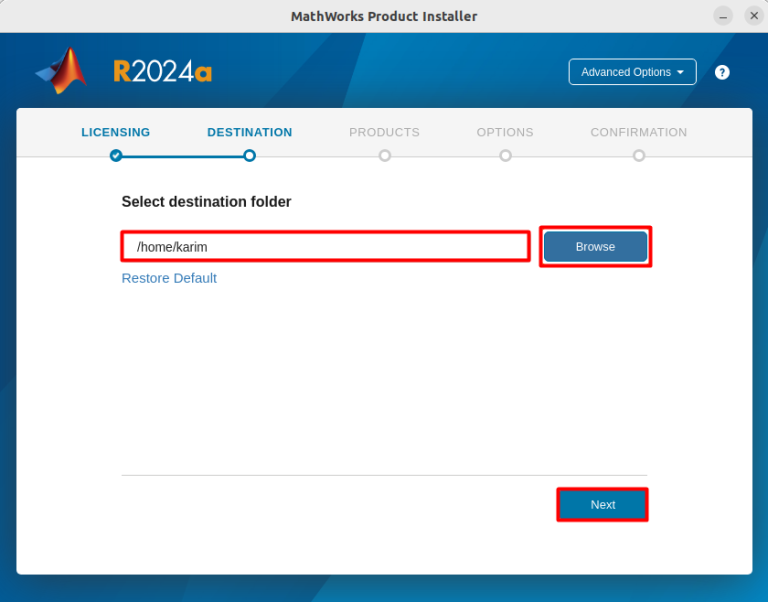Select the Destination tab label
768x602 pixels.
coord(249,132)
